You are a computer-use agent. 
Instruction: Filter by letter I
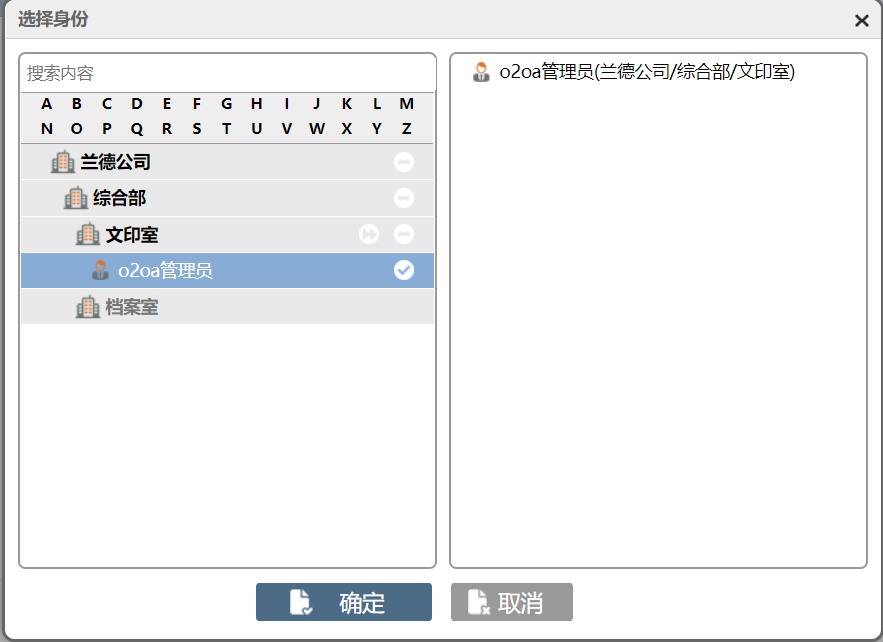pos(287,104)
